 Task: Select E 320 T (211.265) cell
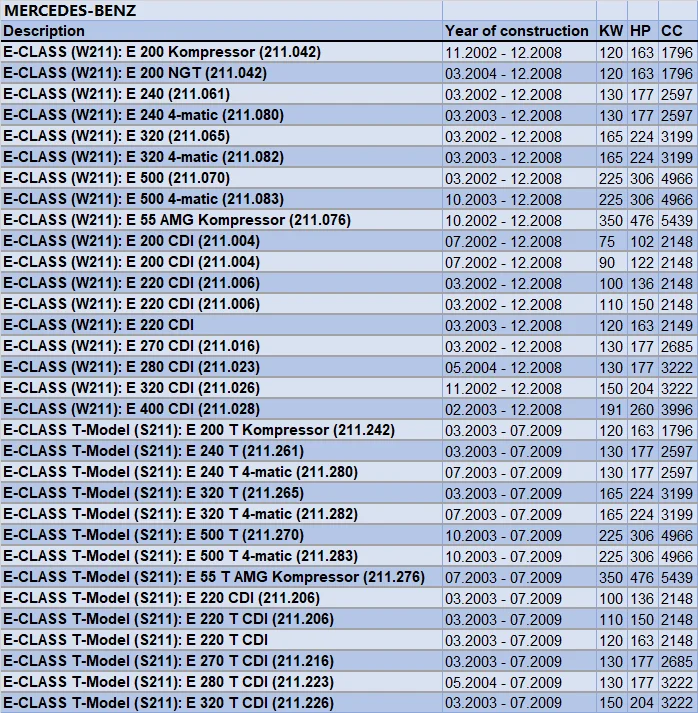[x=221, y=492]
